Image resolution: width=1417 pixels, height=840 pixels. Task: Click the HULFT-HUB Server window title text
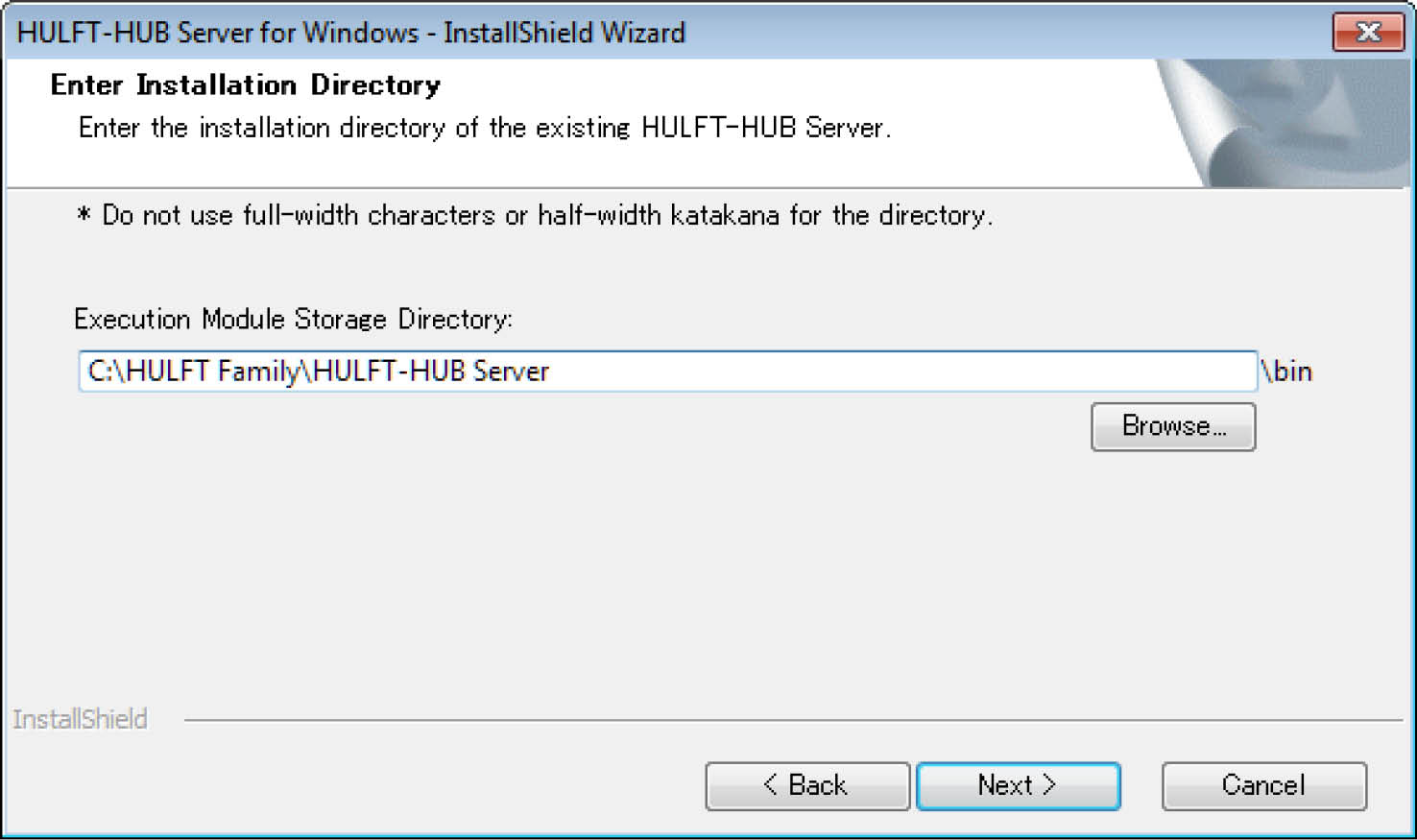point(351,33)
